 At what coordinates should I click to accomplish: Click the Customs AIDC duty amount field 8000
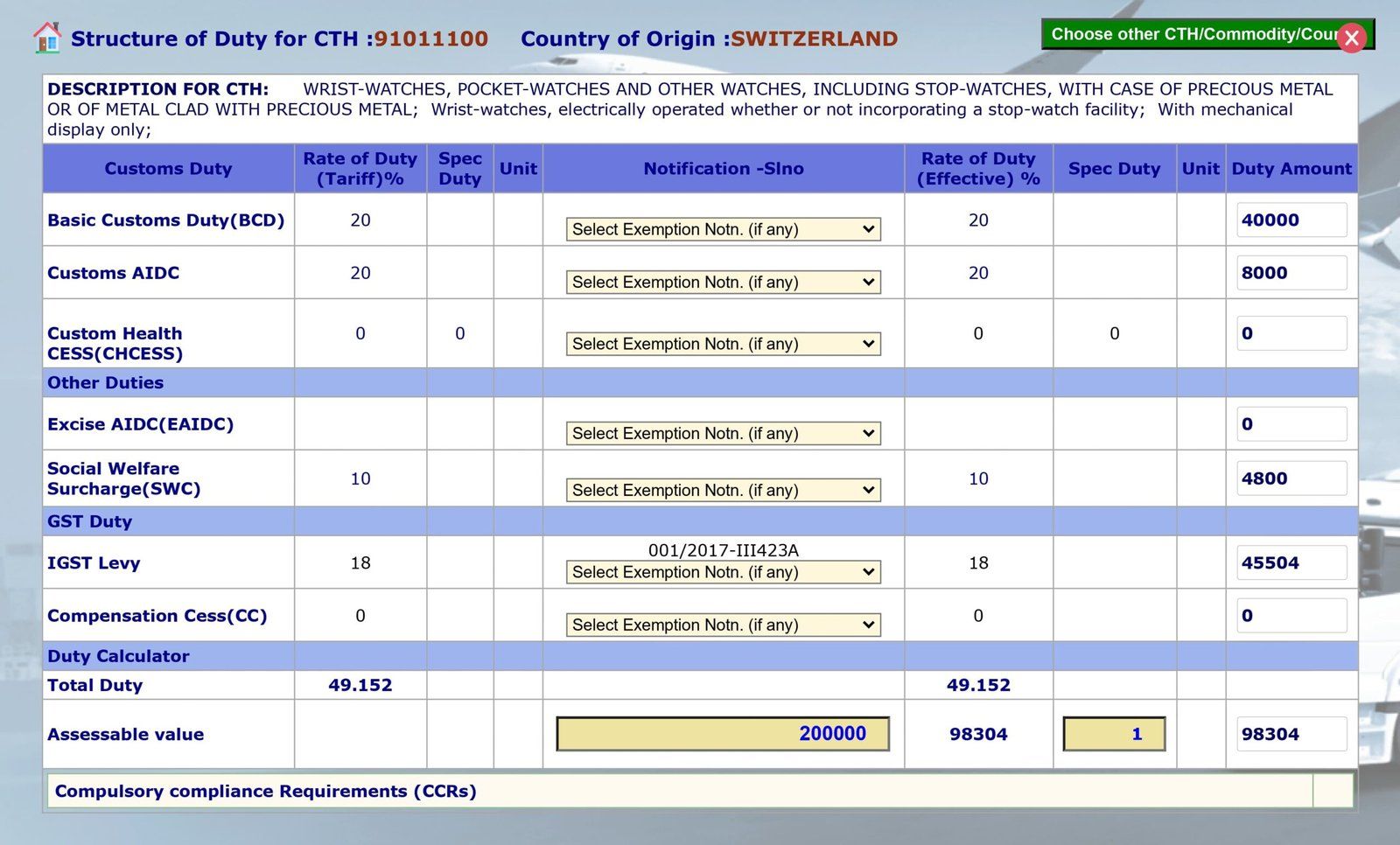(x=1291, y=272)
